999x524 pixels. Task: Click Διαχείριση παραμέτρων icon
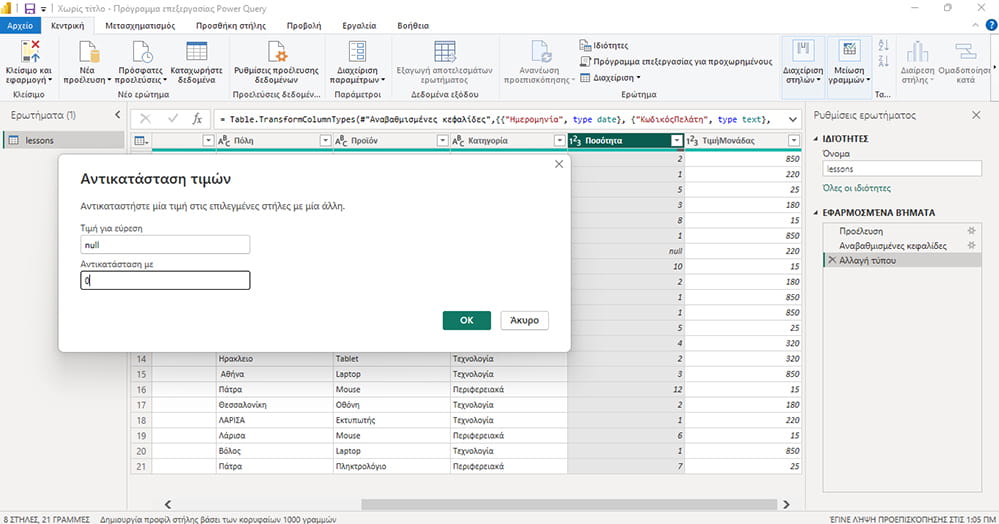[357, 51]
